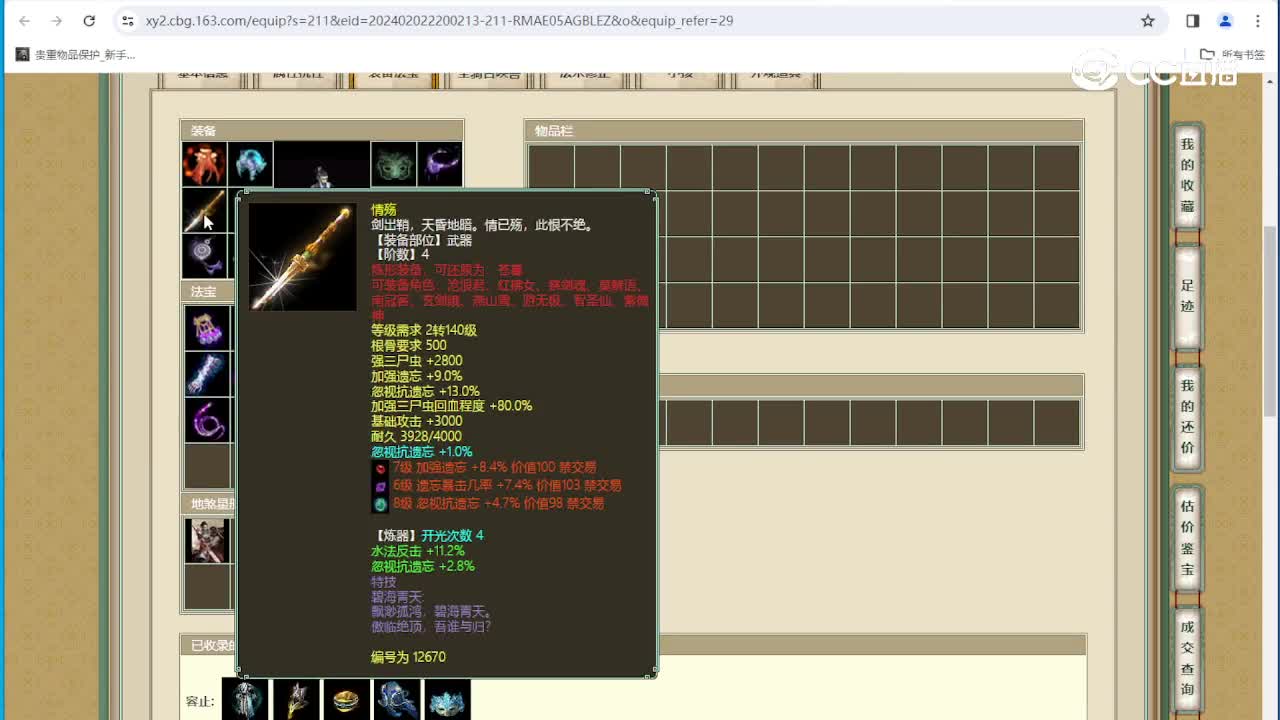
Task: Click the item name 情殇
Action: (384, 210)
